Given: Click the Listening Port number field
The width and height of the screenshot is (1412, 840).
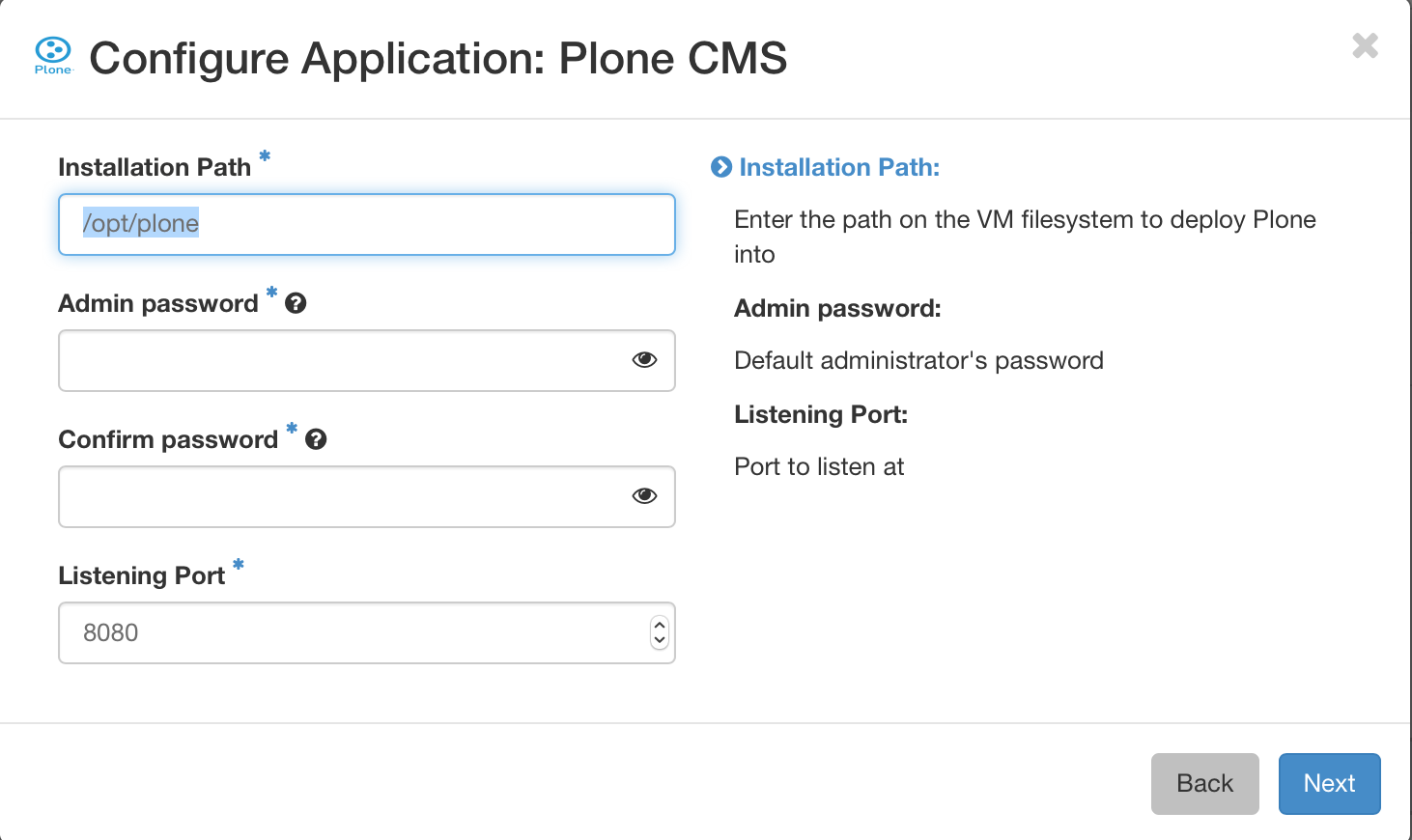Looking at the screenshot, I should point(348,632).
